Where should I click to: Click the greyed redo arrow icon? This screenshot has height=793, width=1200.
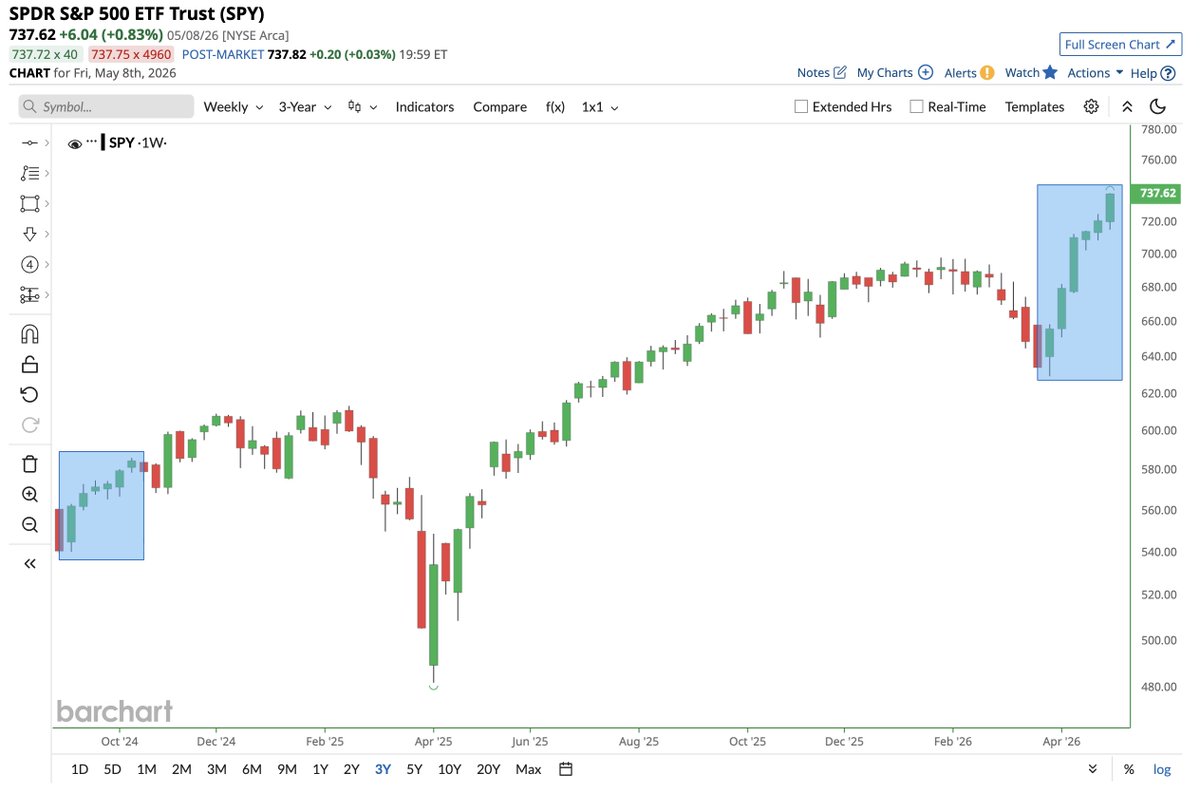[29, 425]
